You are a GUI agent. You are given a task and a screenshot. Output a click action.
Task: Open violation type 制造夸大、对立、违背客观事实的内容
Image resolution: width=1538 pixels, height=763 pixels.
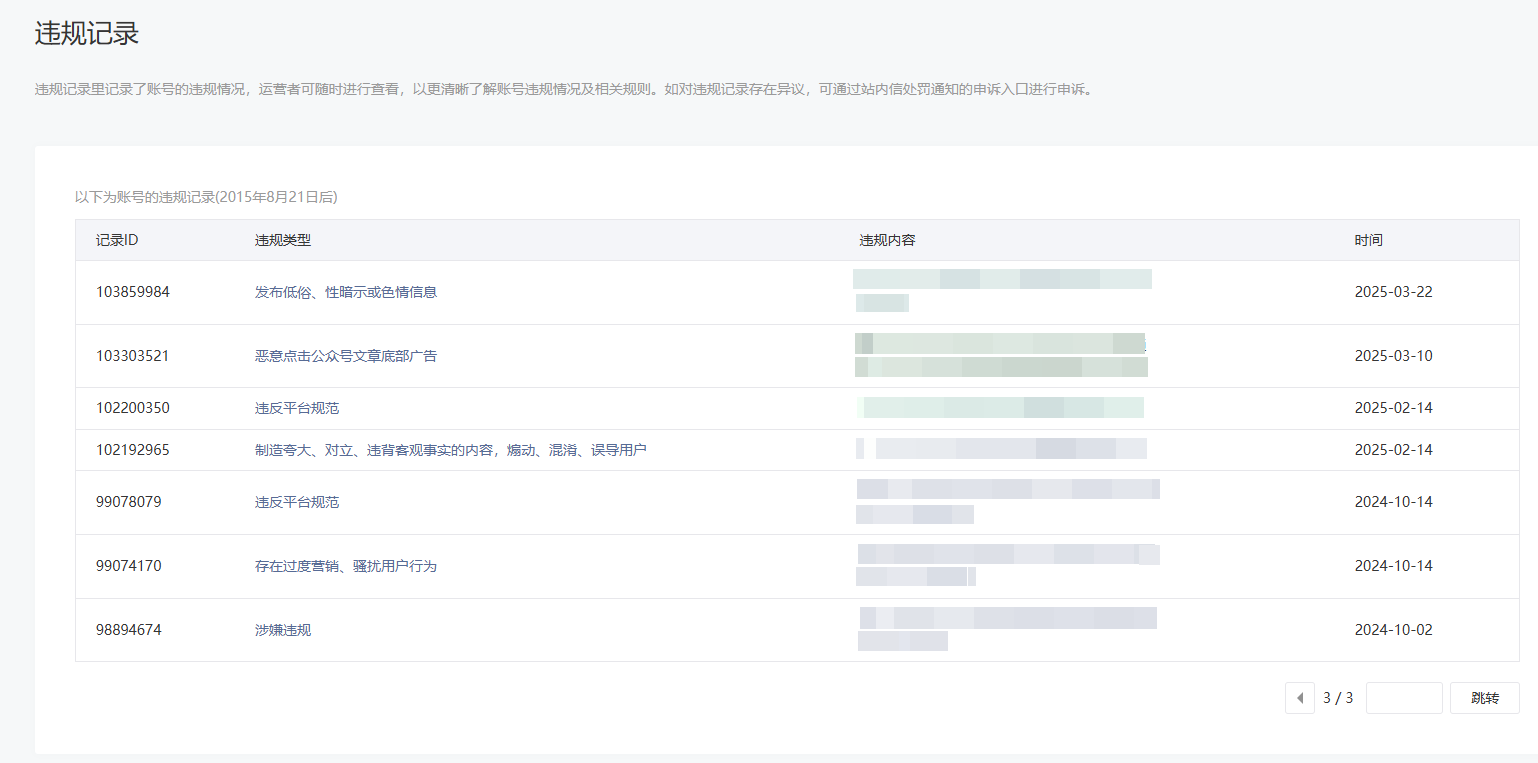point(451,450)
